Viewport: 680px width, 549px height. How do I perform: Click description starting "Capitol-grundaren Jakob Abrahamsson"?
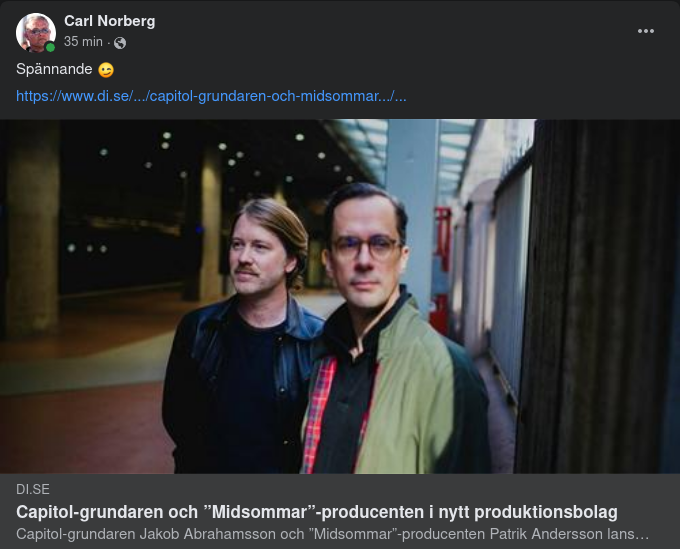332,534
